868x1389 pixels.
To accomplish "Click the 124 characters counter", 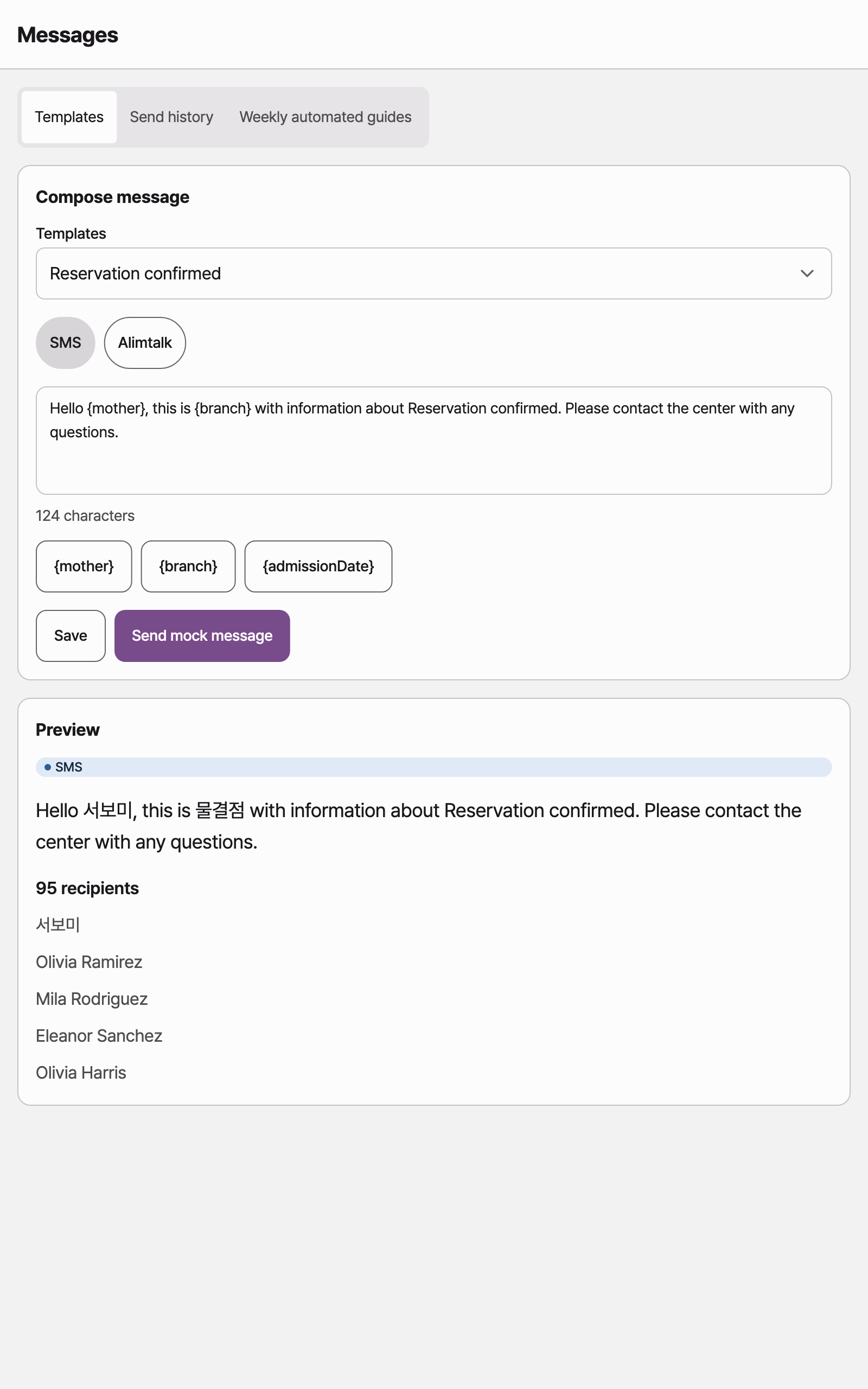I will 85,515.
